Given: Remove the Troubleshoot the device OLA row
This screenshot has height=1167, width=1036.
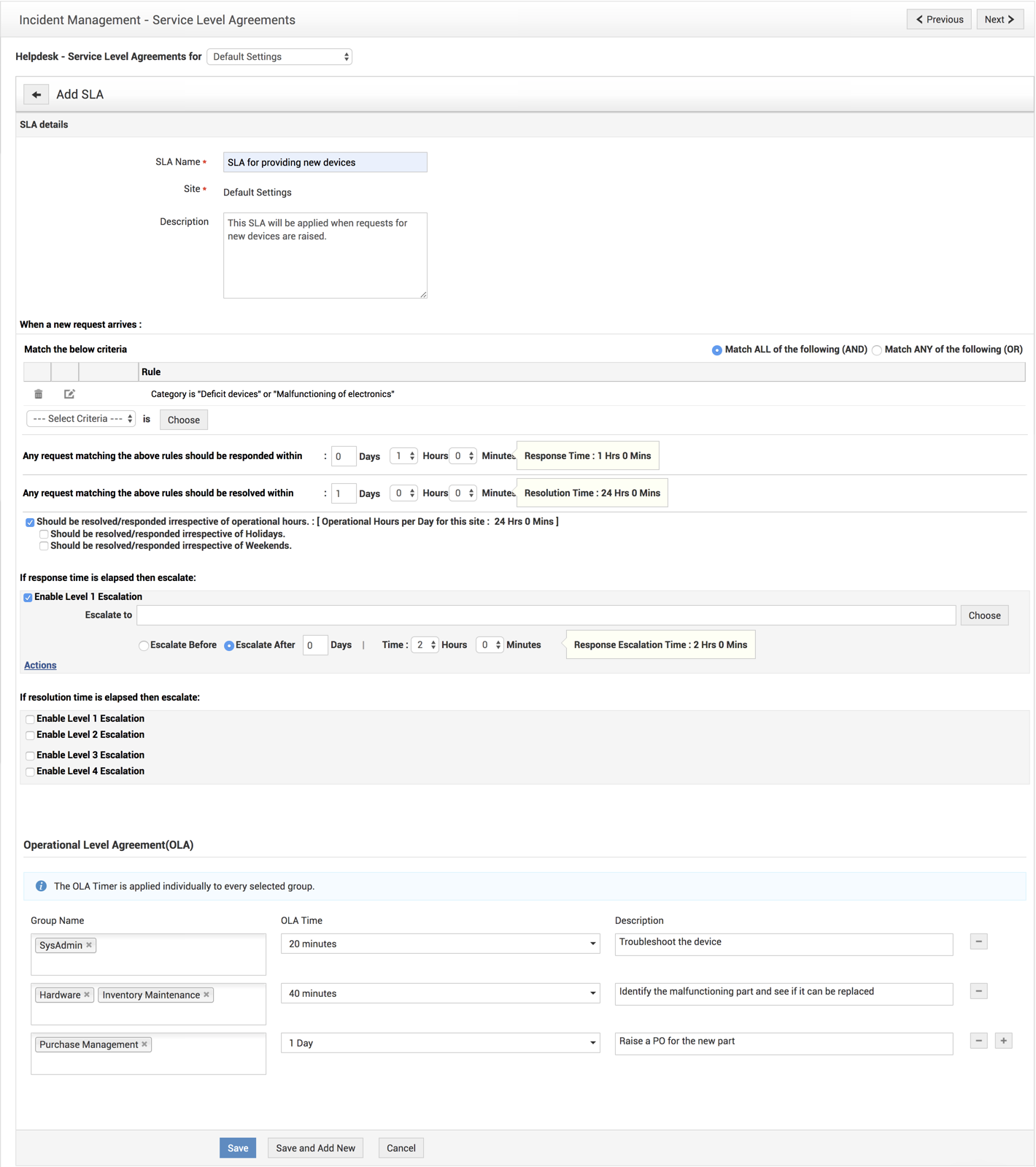Looking at the screenshot, I should [978, 941].
